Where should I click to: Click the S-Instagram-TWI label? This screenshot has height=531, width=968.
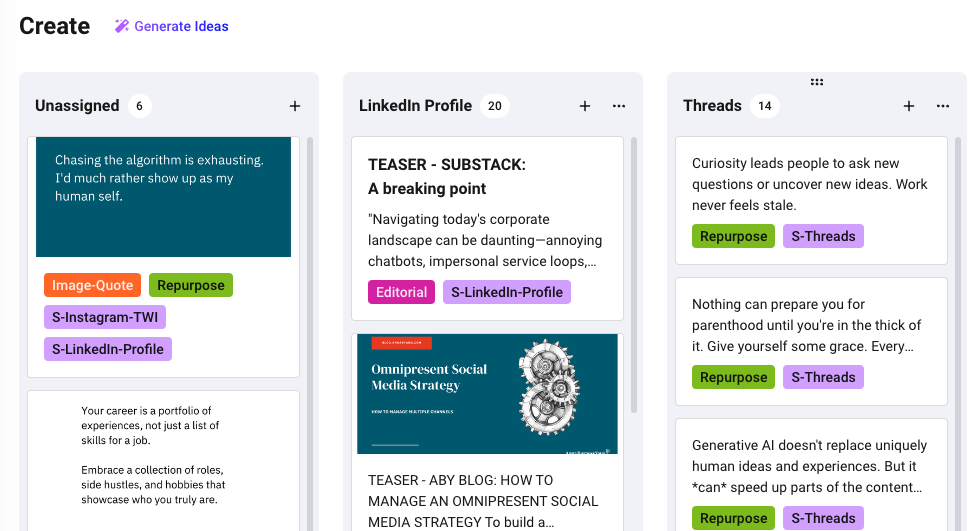[x=105, y=317]
